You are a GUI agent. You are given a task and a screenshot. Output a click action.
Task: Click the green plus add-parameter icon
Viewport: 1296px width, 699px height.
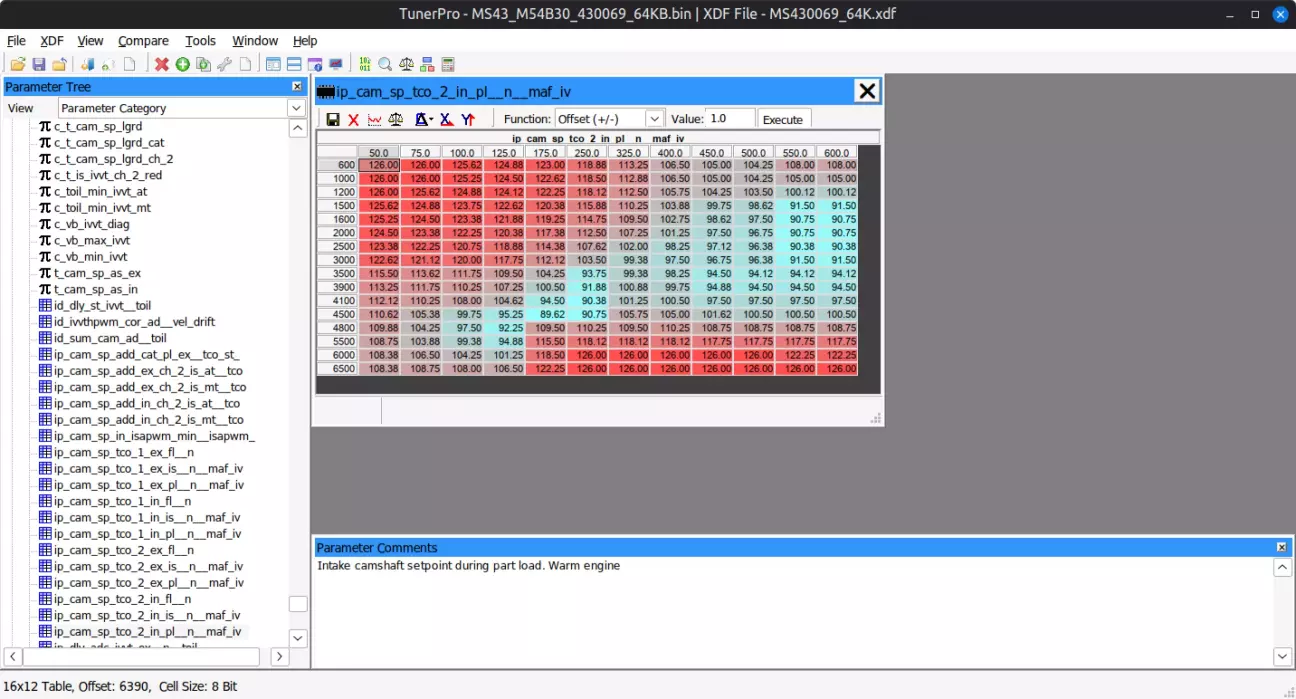(x=182, y=65)
